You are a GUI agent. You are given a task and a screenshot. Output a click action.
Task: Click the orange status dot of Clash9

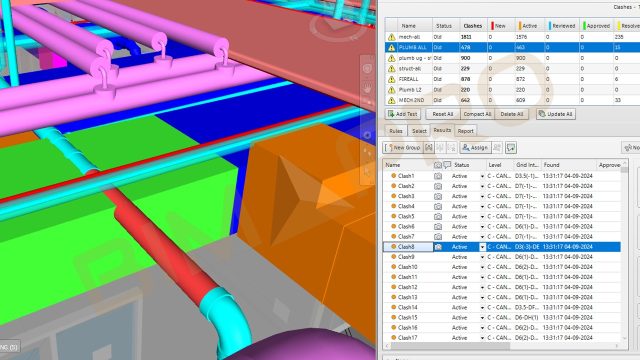pyautogui.click(x=393, y=257)
